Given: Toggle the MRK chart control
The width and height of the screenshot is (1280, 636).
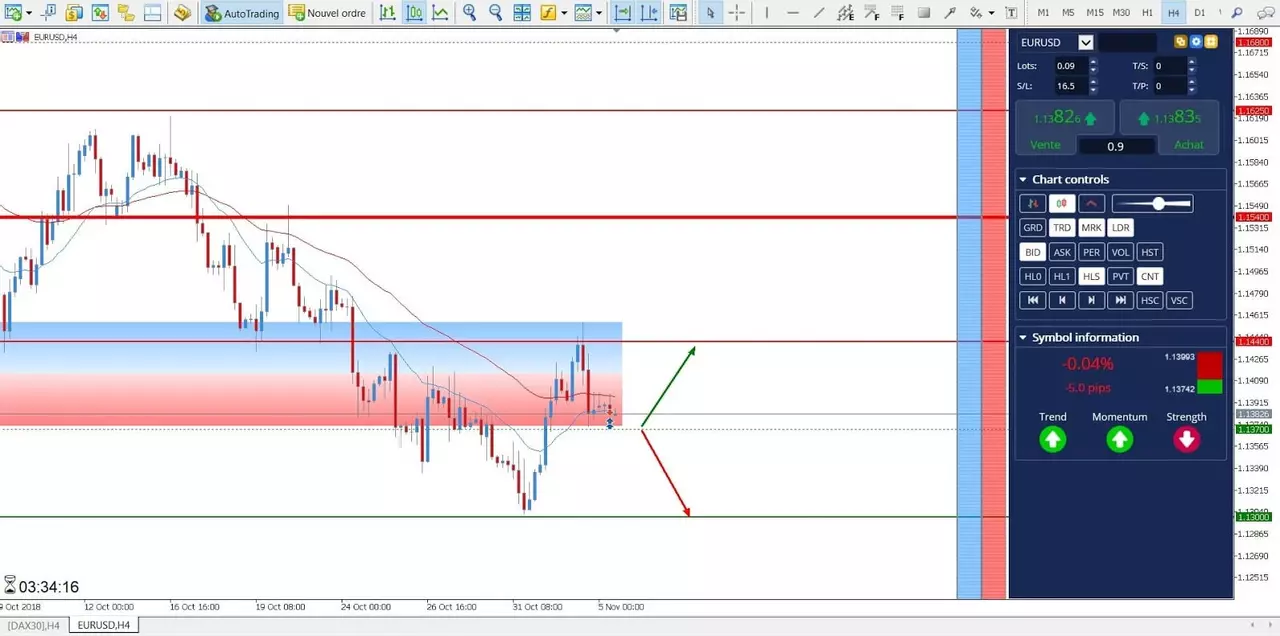Looking at the screenshot, I should click(x=1091, y=228).
